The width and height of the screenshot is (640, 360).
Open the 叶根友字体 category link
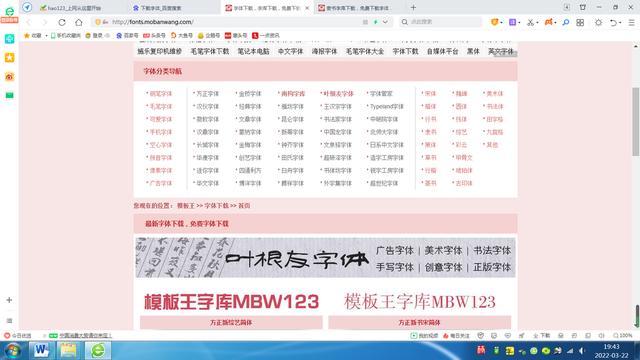(x=338, y=94)
